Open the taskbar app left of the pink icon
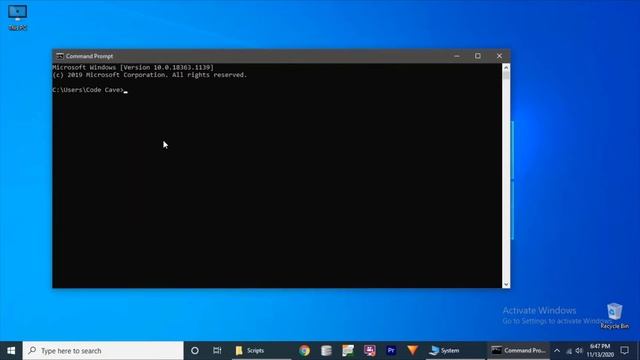This screenshot has width=640, height=360. pos(348,351)
